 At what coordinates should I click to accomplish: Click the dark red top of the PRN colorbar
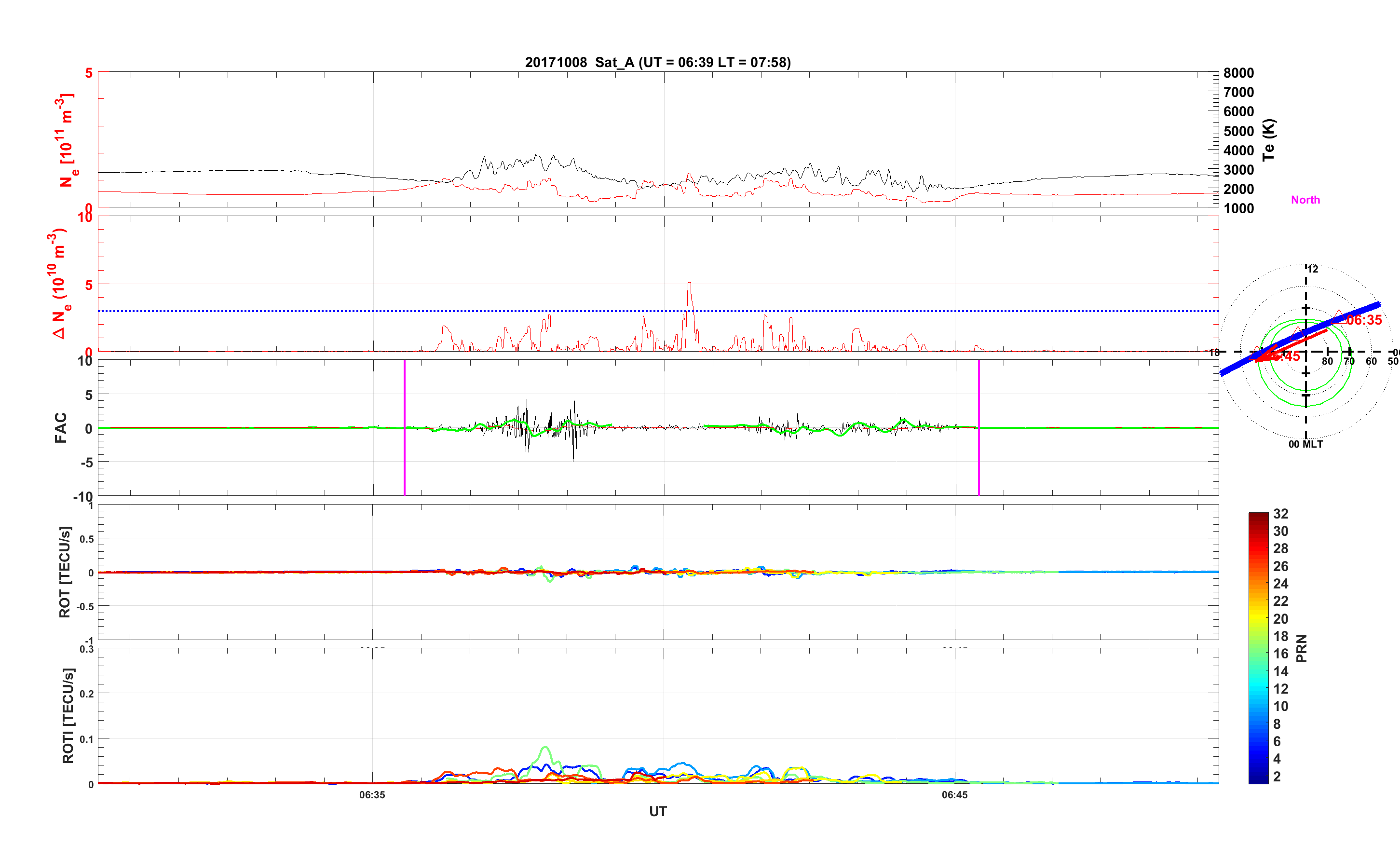pos(1258,516)
